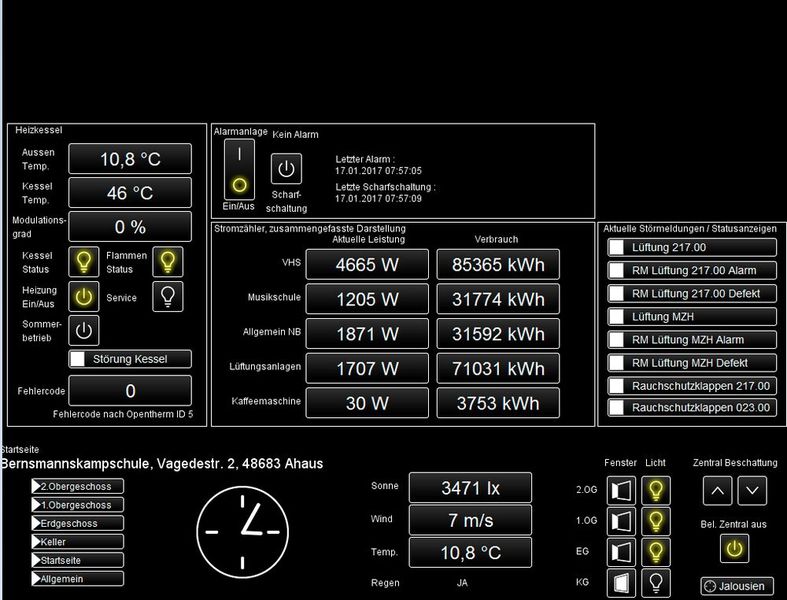This screenshot has width=787, height=600.
Task: Click the 1.OG Fenster window icon
Action: (x=621, y=521)
